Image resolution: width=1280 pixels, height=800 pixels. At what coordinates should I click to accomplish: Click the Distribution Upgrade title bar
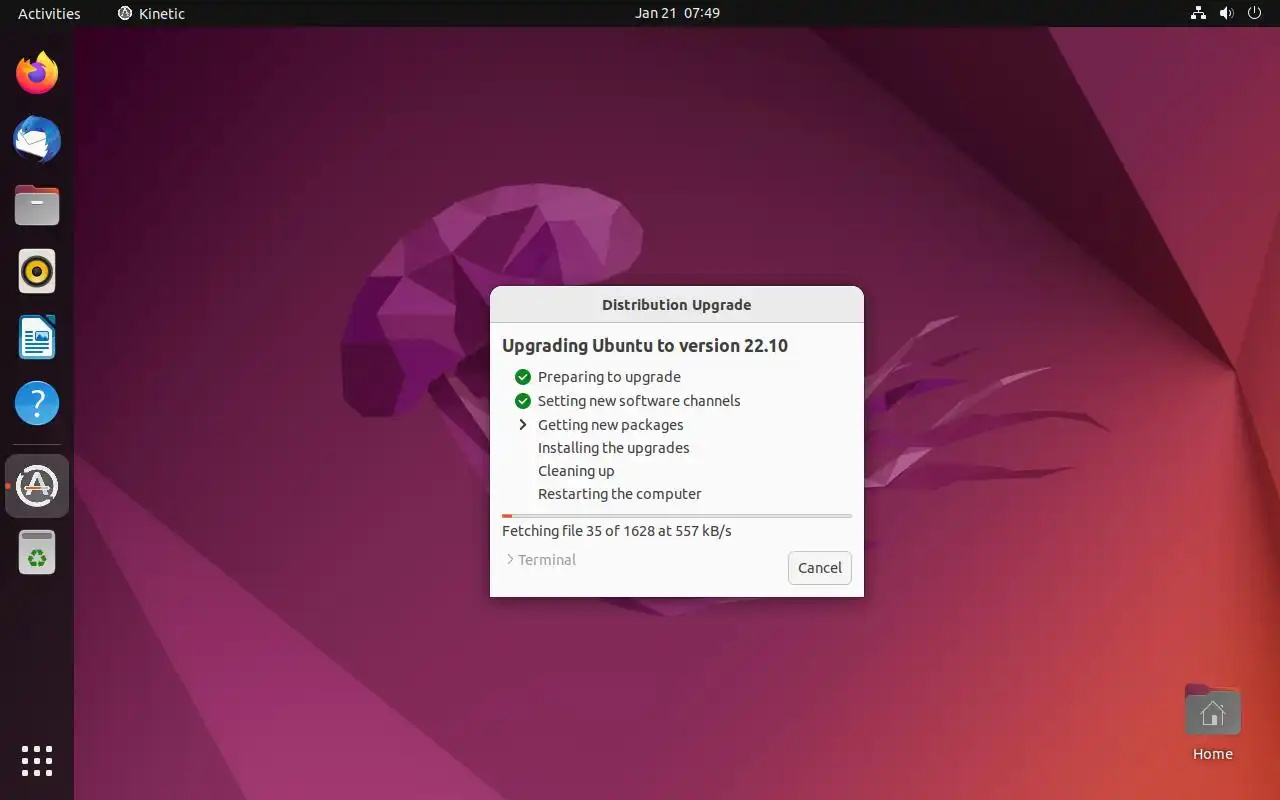pyautogui.click(x=677, y=305)
